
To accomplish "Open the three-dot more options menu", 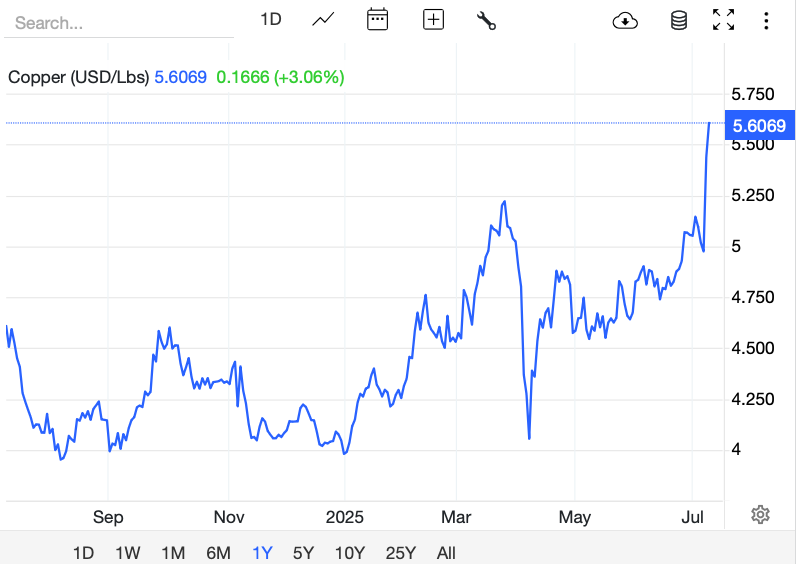I will [x=766, y=20].
